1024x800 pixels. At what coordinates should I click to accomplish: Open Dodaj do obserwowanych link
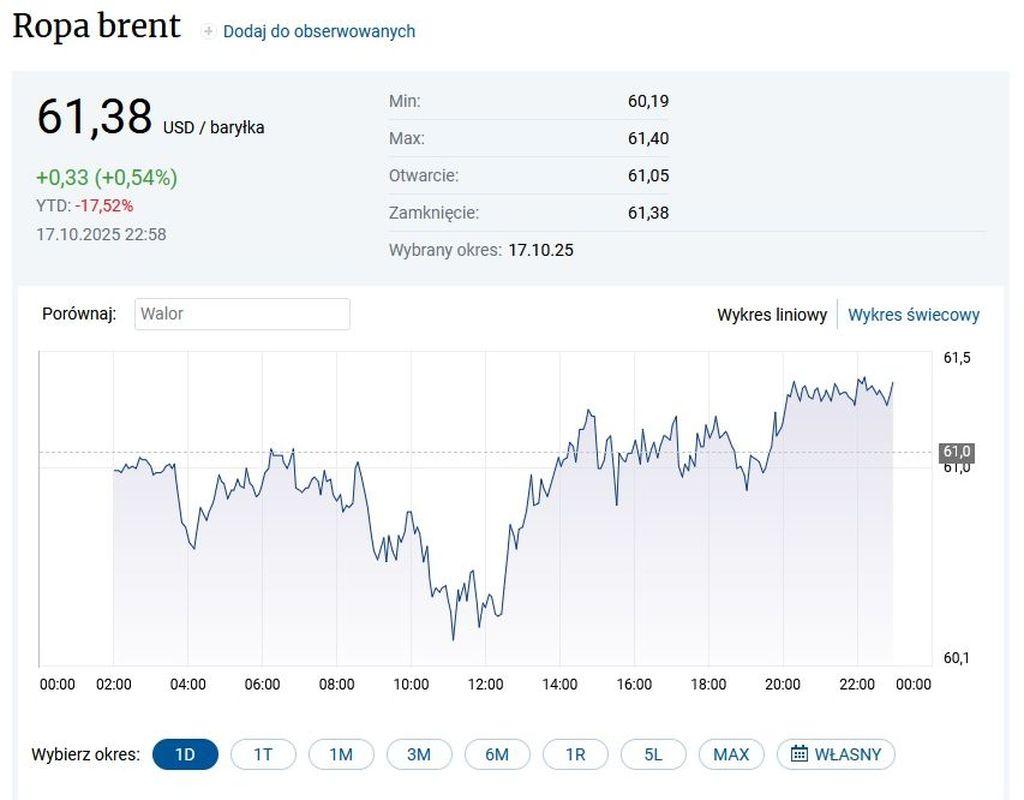[x=318, y=32]
